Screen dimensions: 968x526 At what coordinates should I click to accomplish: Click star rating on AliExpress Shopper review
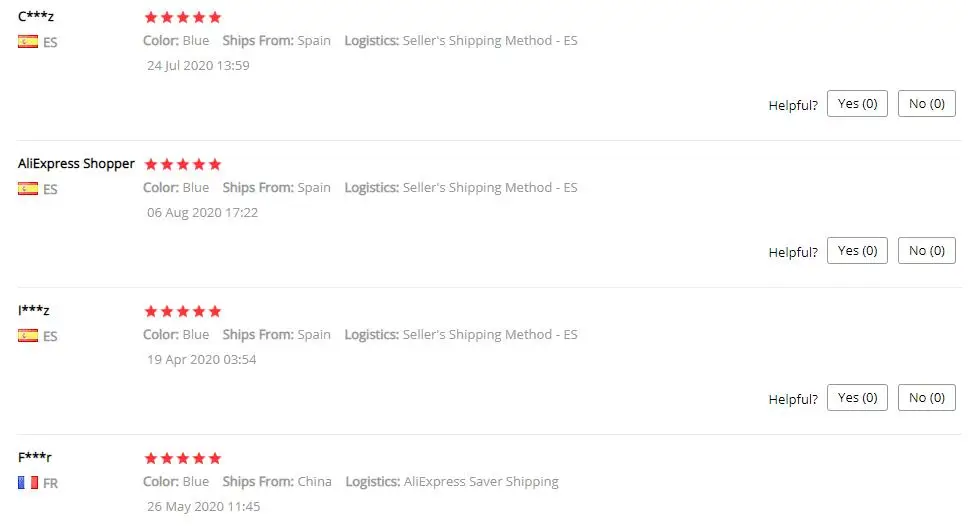pos(183,164)
